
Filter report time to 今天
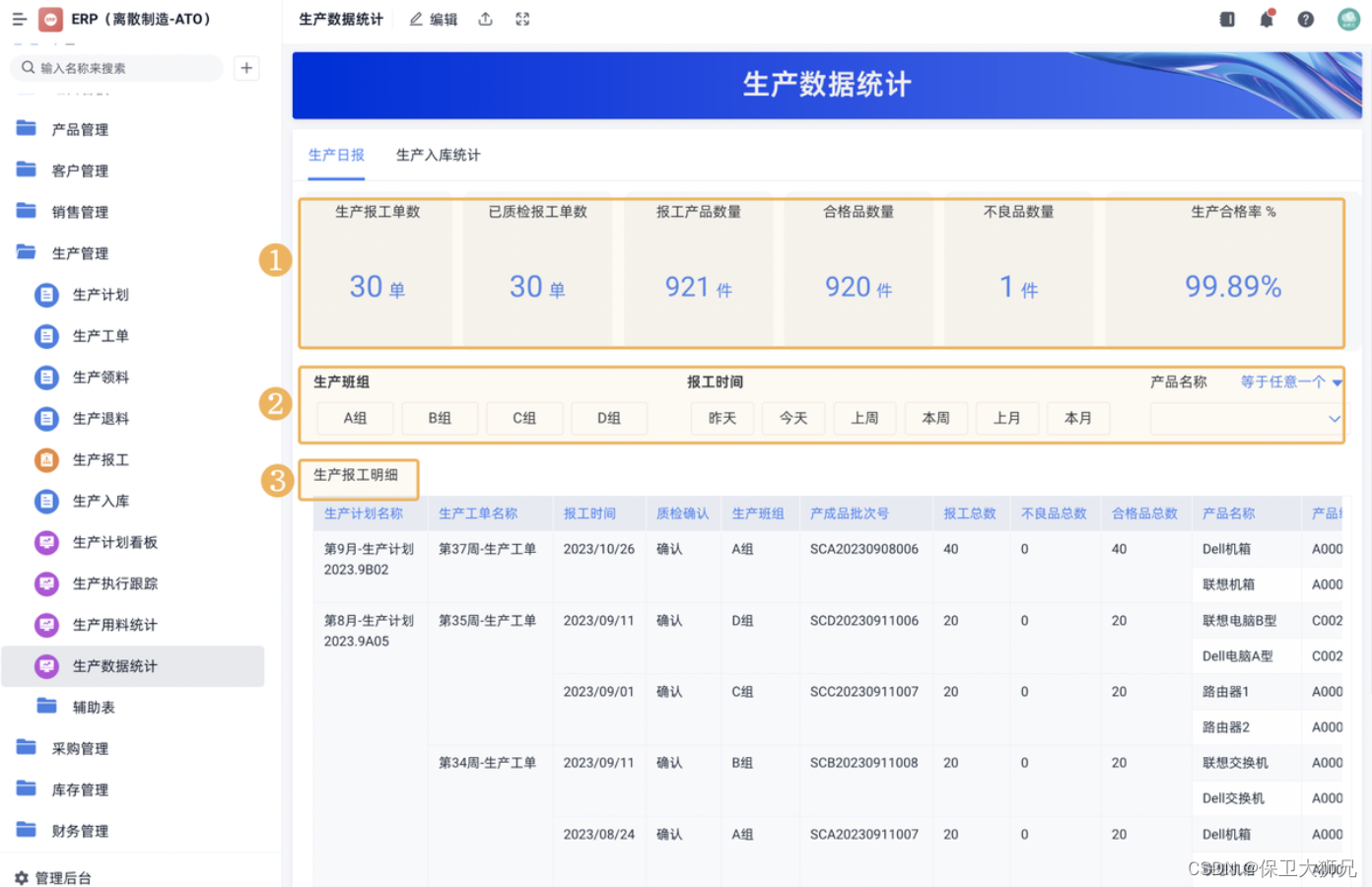[x=793, y=418]
